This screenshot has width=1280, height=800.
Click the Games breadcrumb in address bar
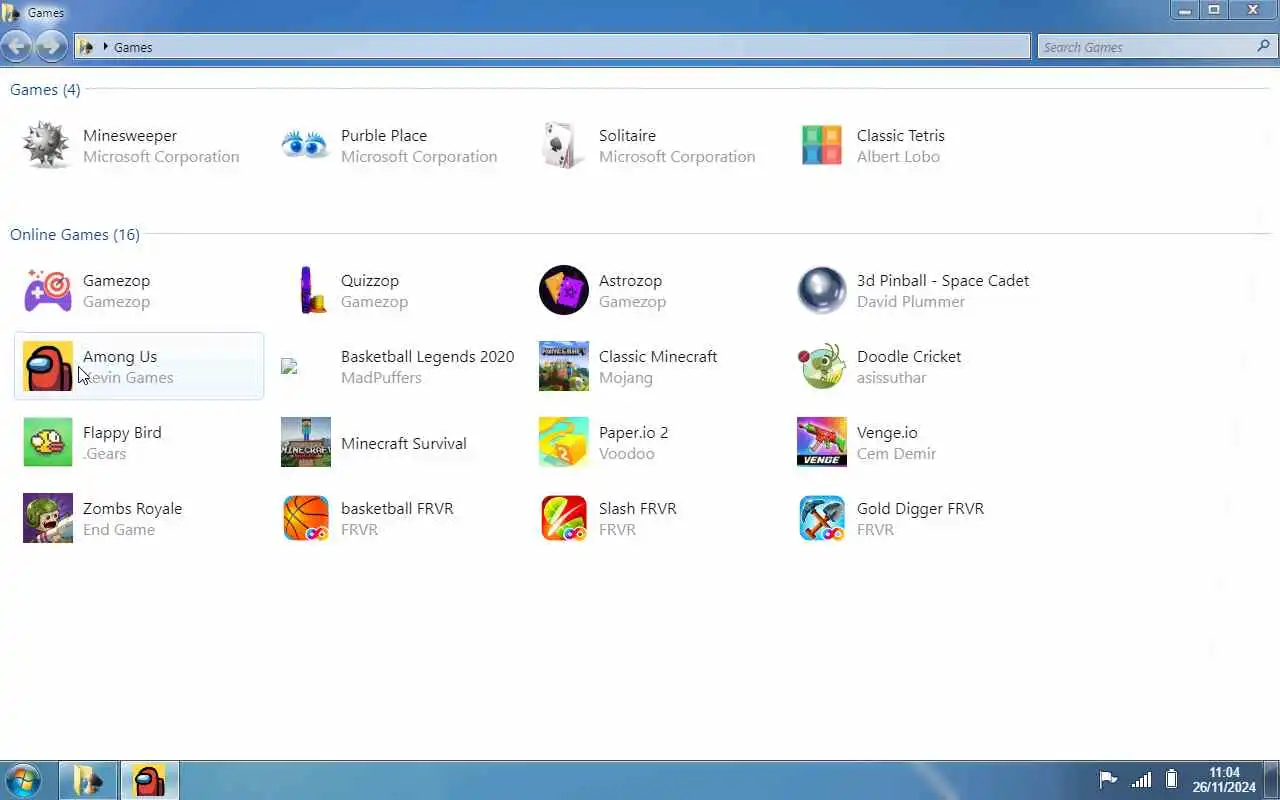pyautogui.click(x=133, y=47)
